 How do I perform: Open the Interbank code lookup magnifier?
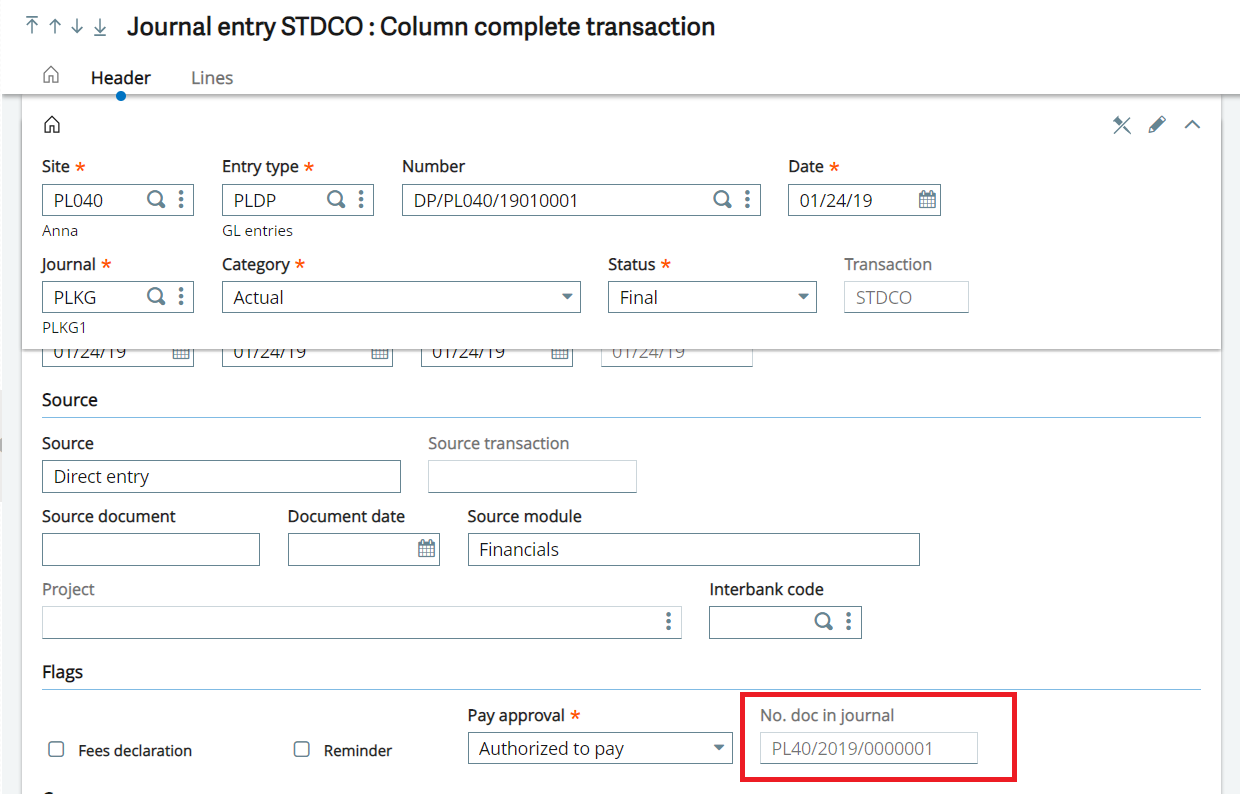coord(823,622)
